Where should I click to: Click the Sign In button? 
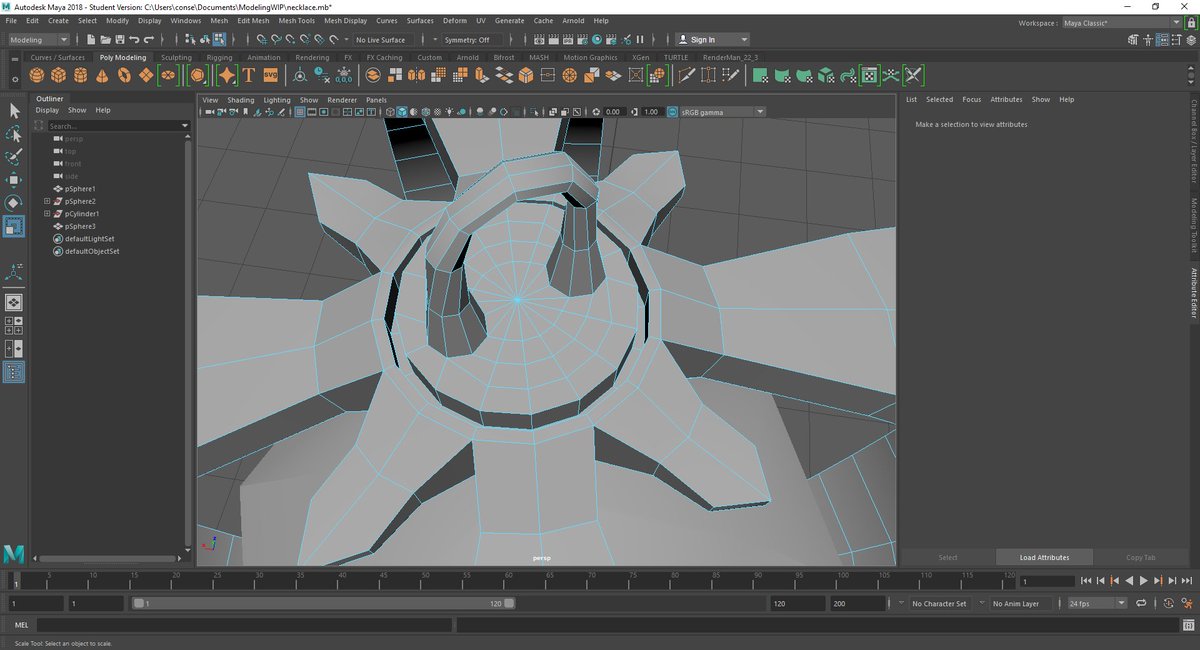(703, 40)
